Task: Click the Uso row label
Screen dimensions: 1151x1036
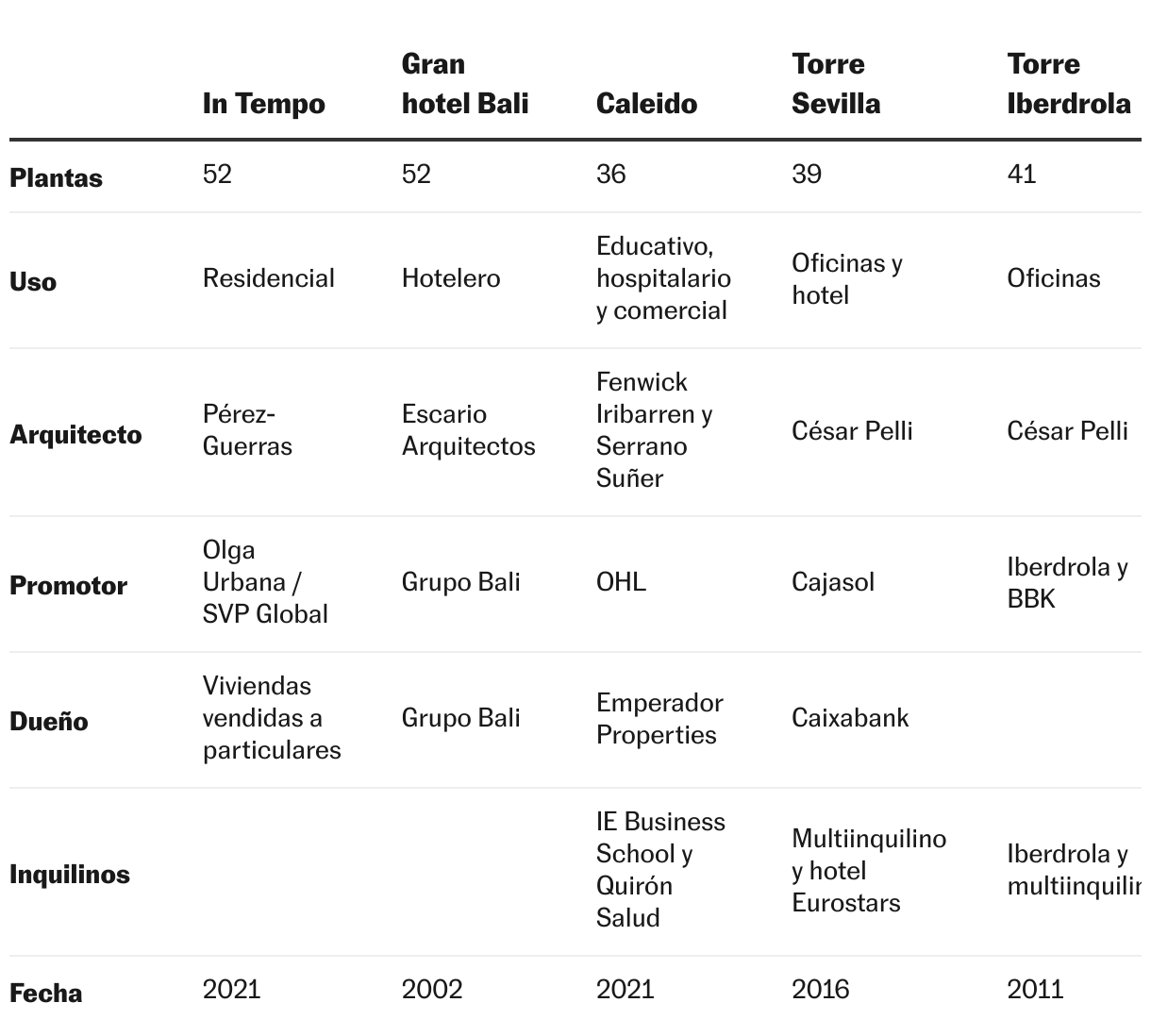Action: point(33,282)
